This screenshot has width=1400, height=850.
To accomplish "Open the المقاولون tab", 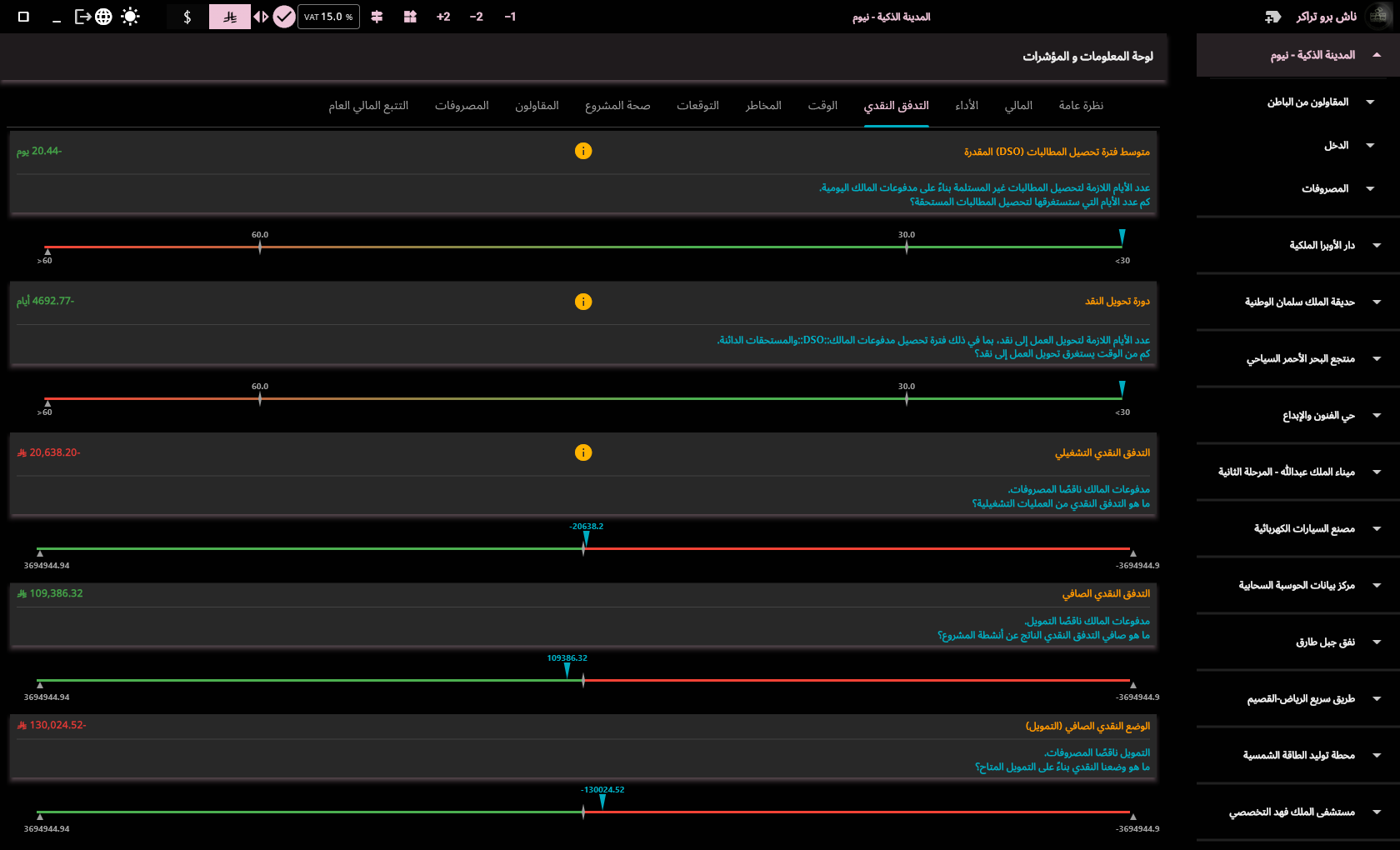I will point(537,106).
